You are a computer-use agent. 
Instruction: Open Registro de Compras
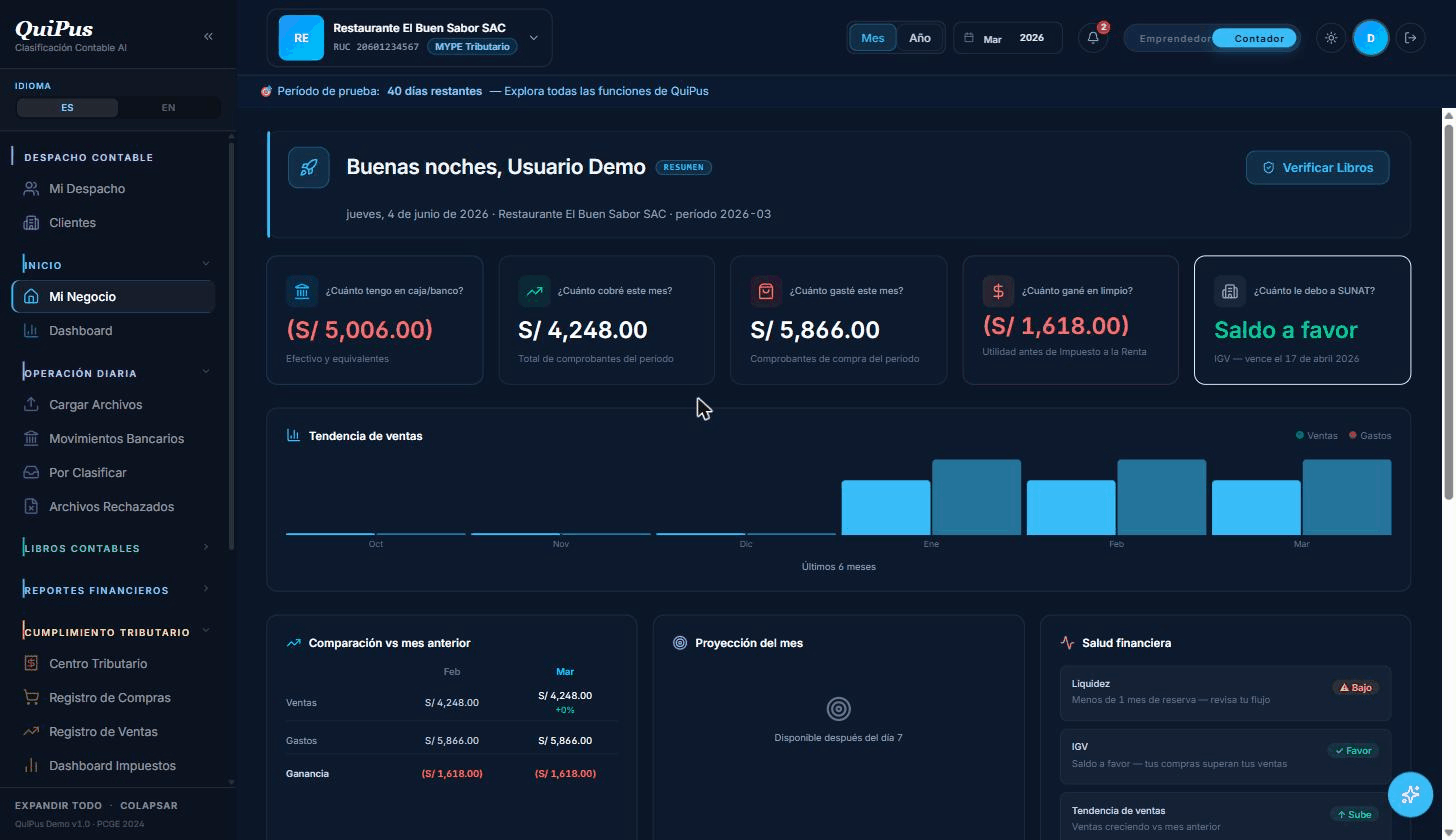(113, 698)
